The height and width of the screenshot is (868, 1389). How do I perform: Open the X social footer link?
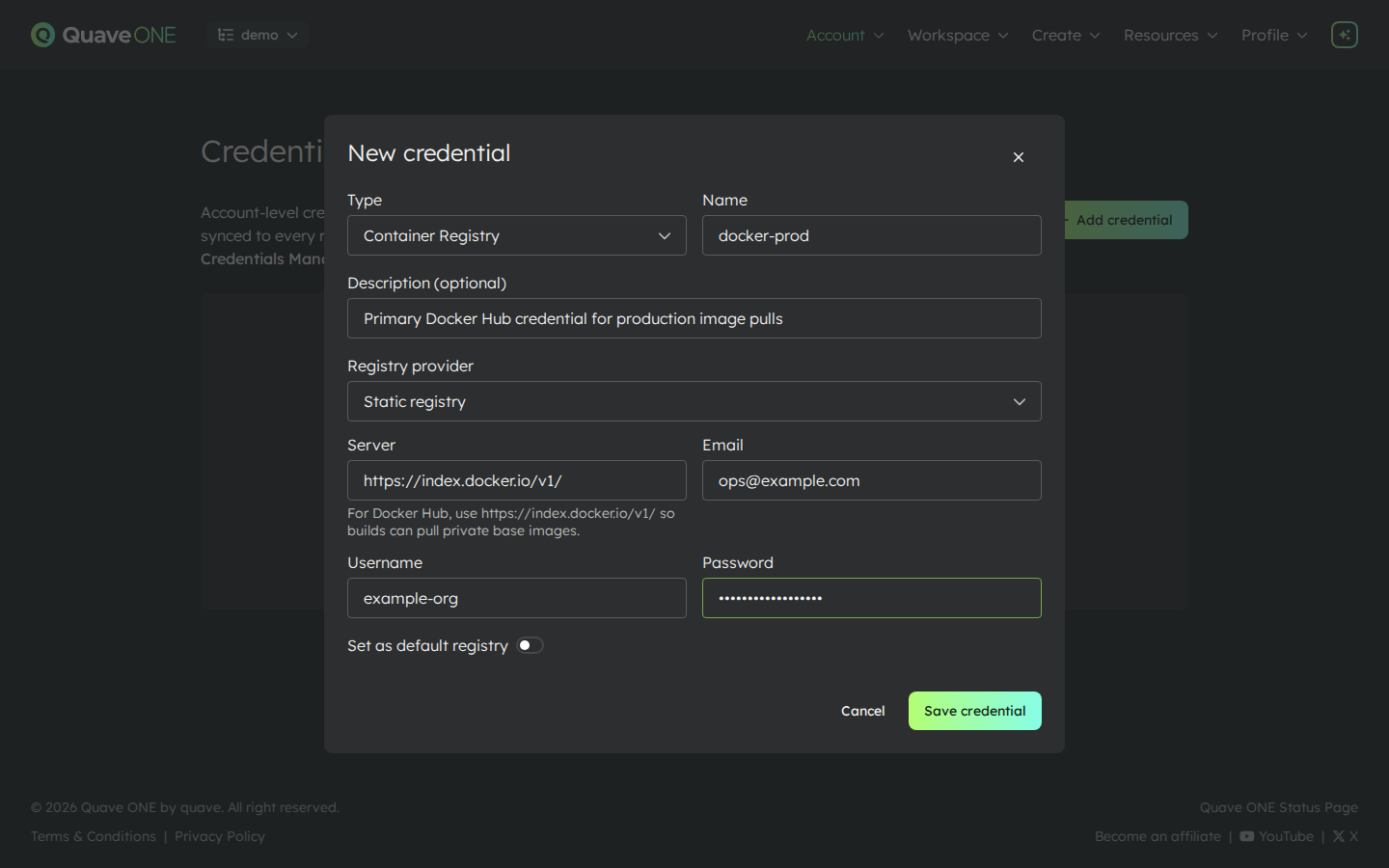[1346, 836]
